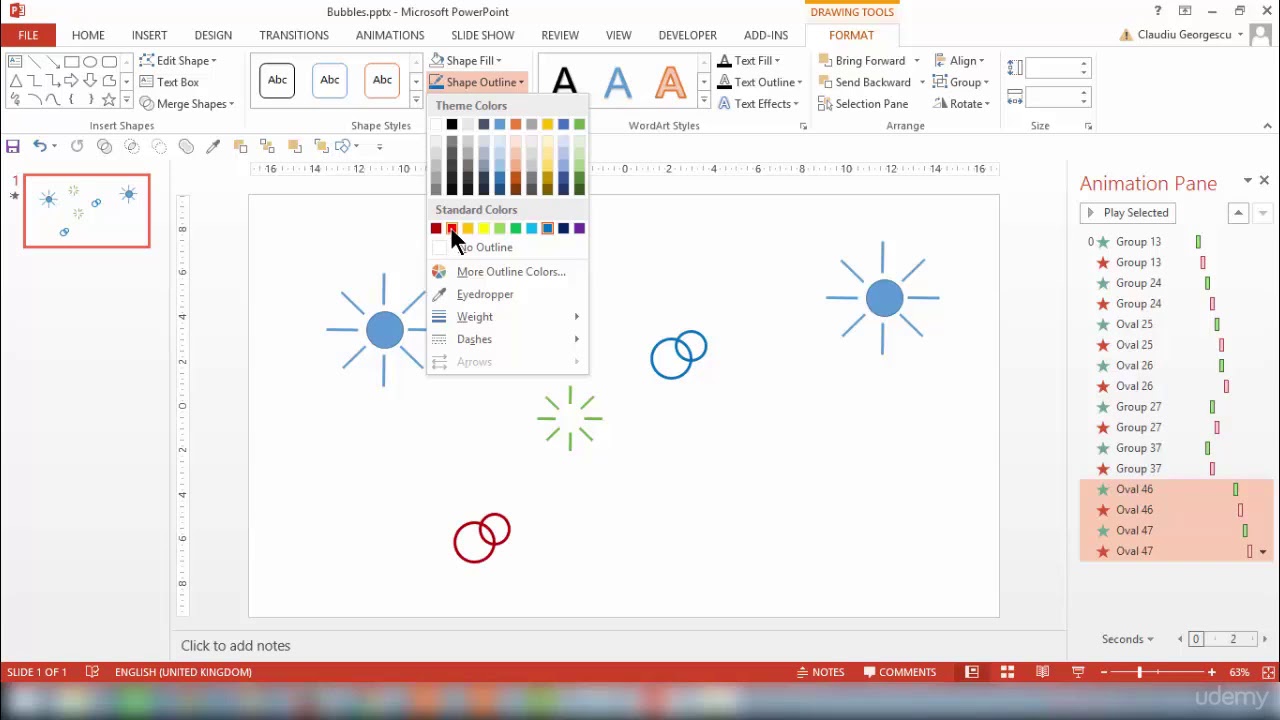Insert a Text Box from ribbon
The width and height of the screenshot is (1280, 720).
(x=169, y=82)
